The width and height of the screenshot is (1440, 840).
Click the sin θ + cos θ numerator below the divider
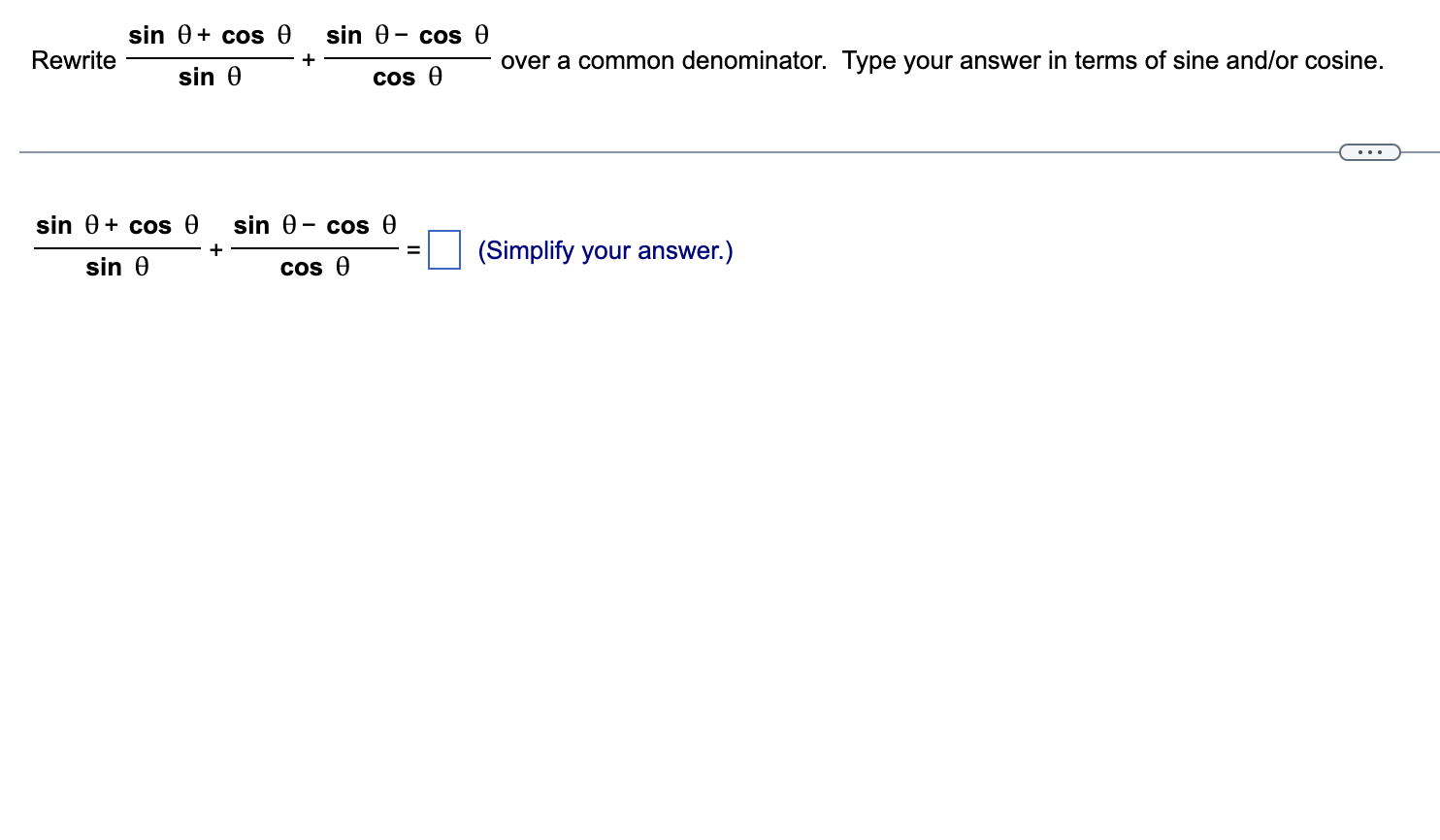(x=115, y=225)
